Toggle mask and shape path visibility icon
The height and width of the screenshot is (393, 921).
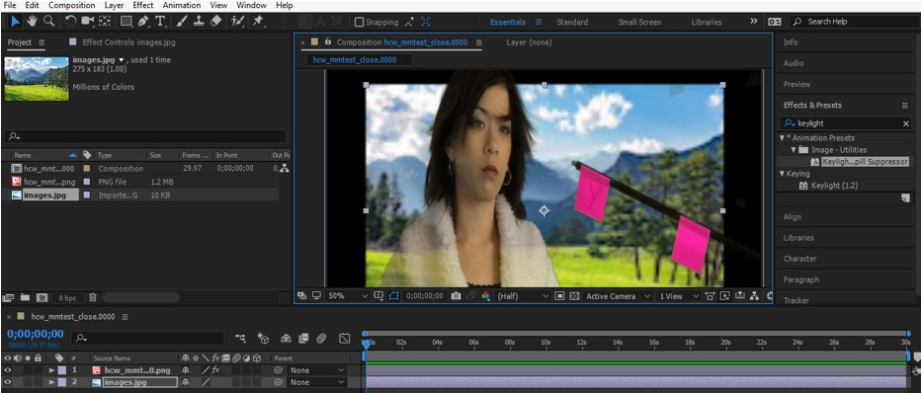pos(394,296)
